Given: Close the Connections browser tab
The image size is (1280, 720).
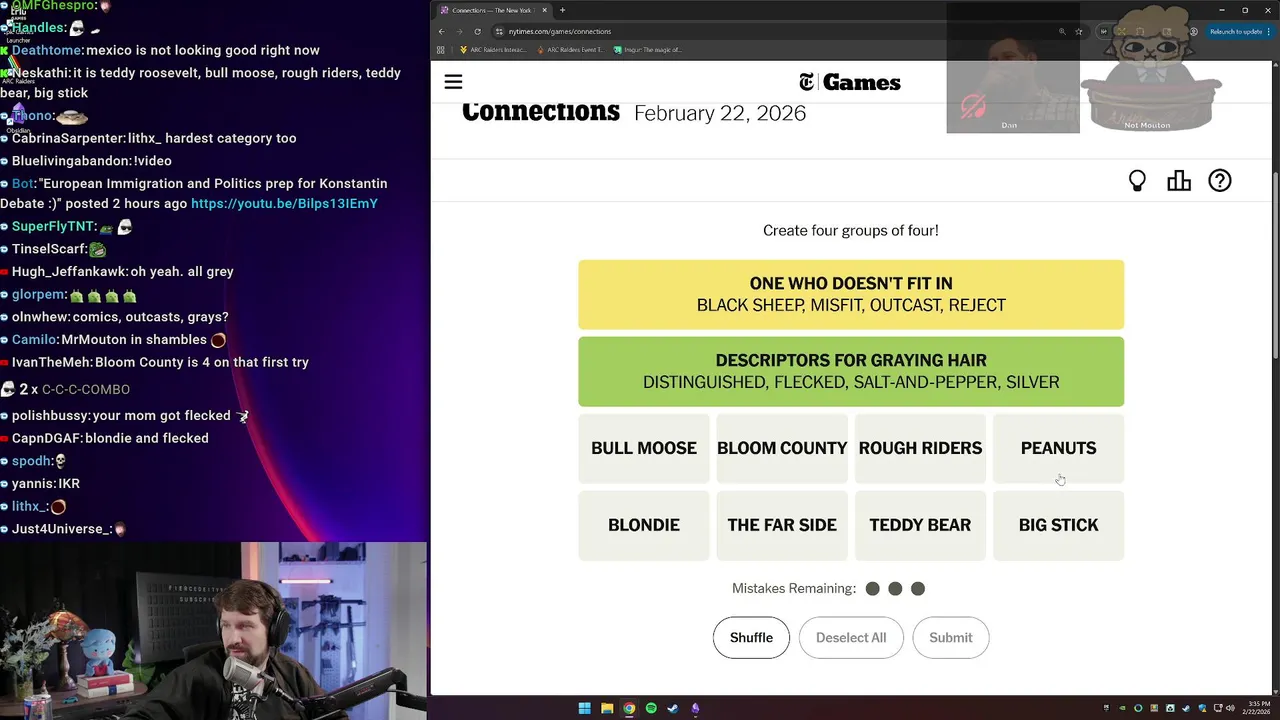Looking at the screenshot, I should point(544,10).
